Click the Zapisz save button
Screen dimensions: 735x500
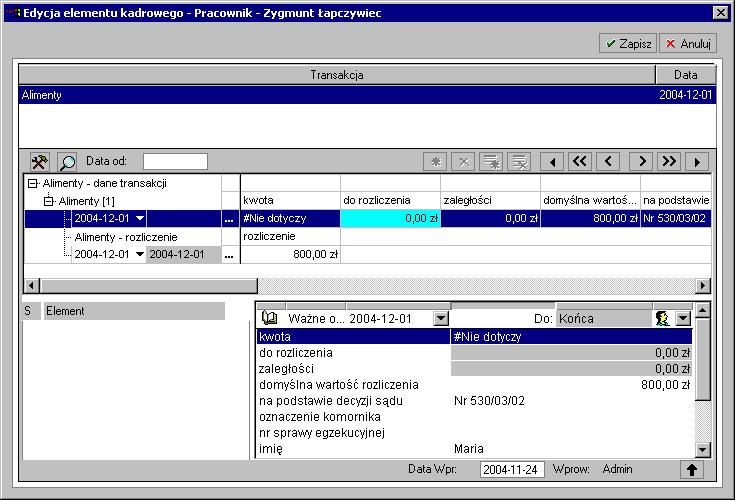[628, 44]
